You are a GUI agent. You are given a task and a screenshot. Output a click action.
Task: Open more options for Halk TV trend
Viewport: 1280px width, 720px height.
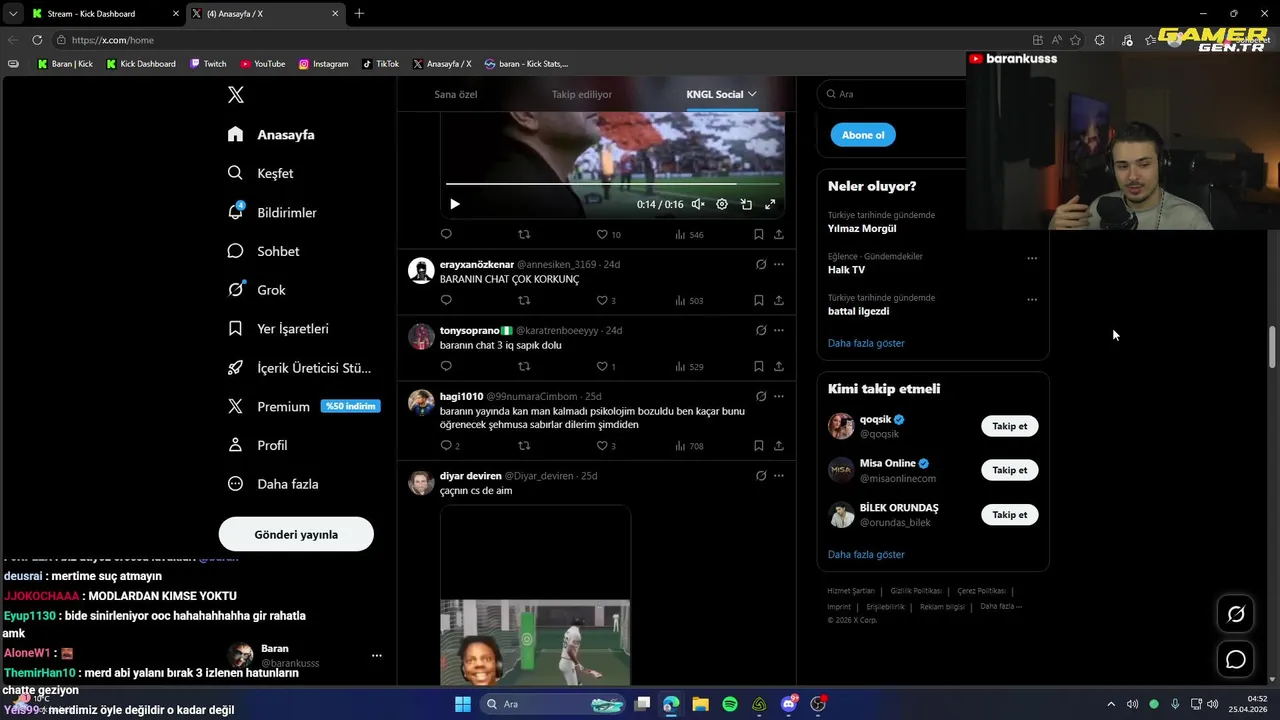point(1032,258)
